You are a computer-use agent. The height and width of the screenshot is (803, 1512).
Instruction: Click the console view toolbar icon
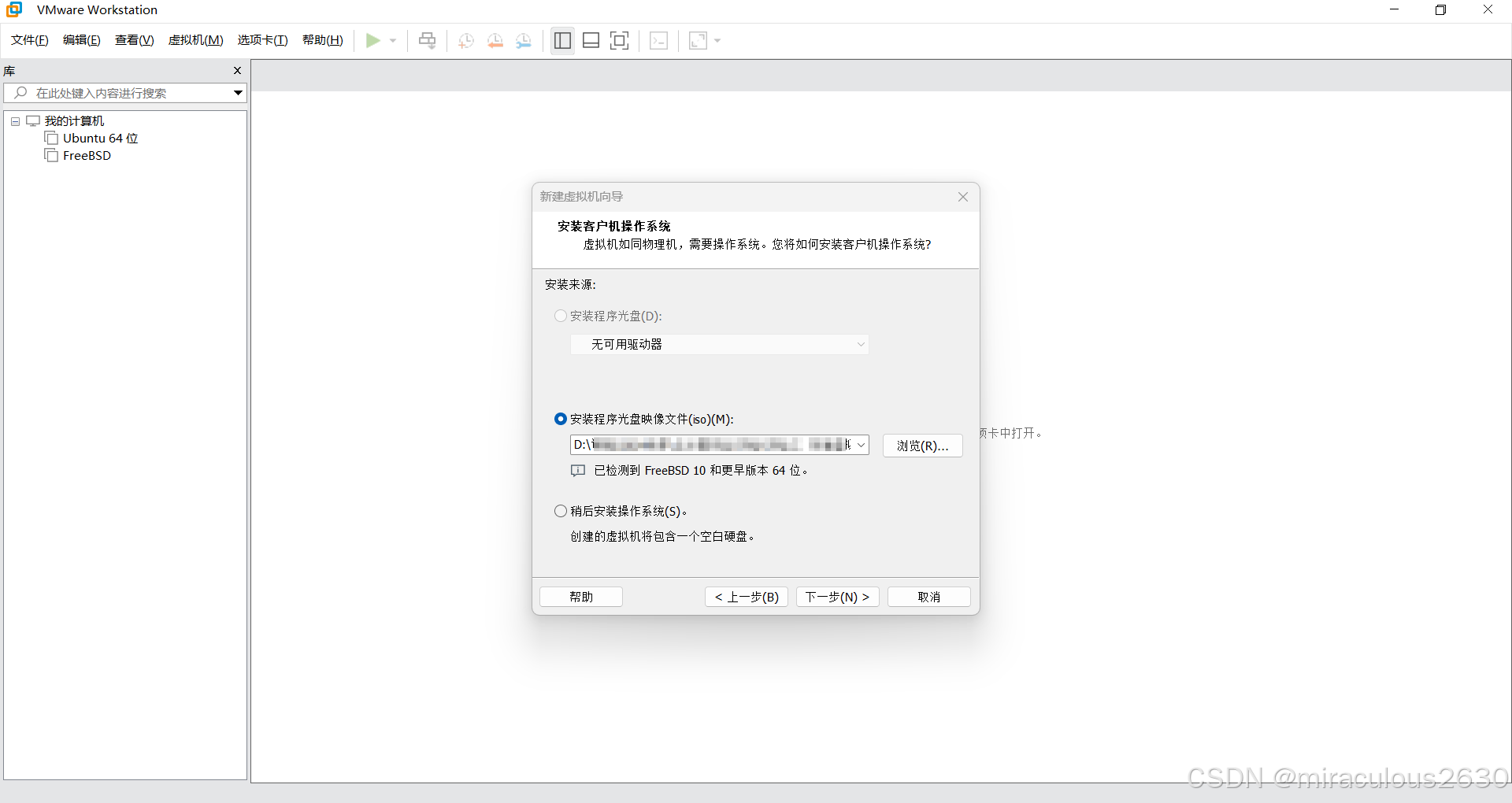coord(659,40)
